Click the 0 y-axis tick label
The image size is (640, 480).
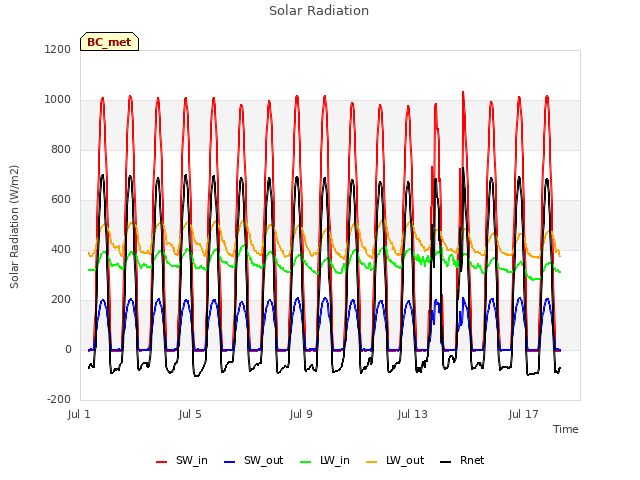[x=68, y=349]
